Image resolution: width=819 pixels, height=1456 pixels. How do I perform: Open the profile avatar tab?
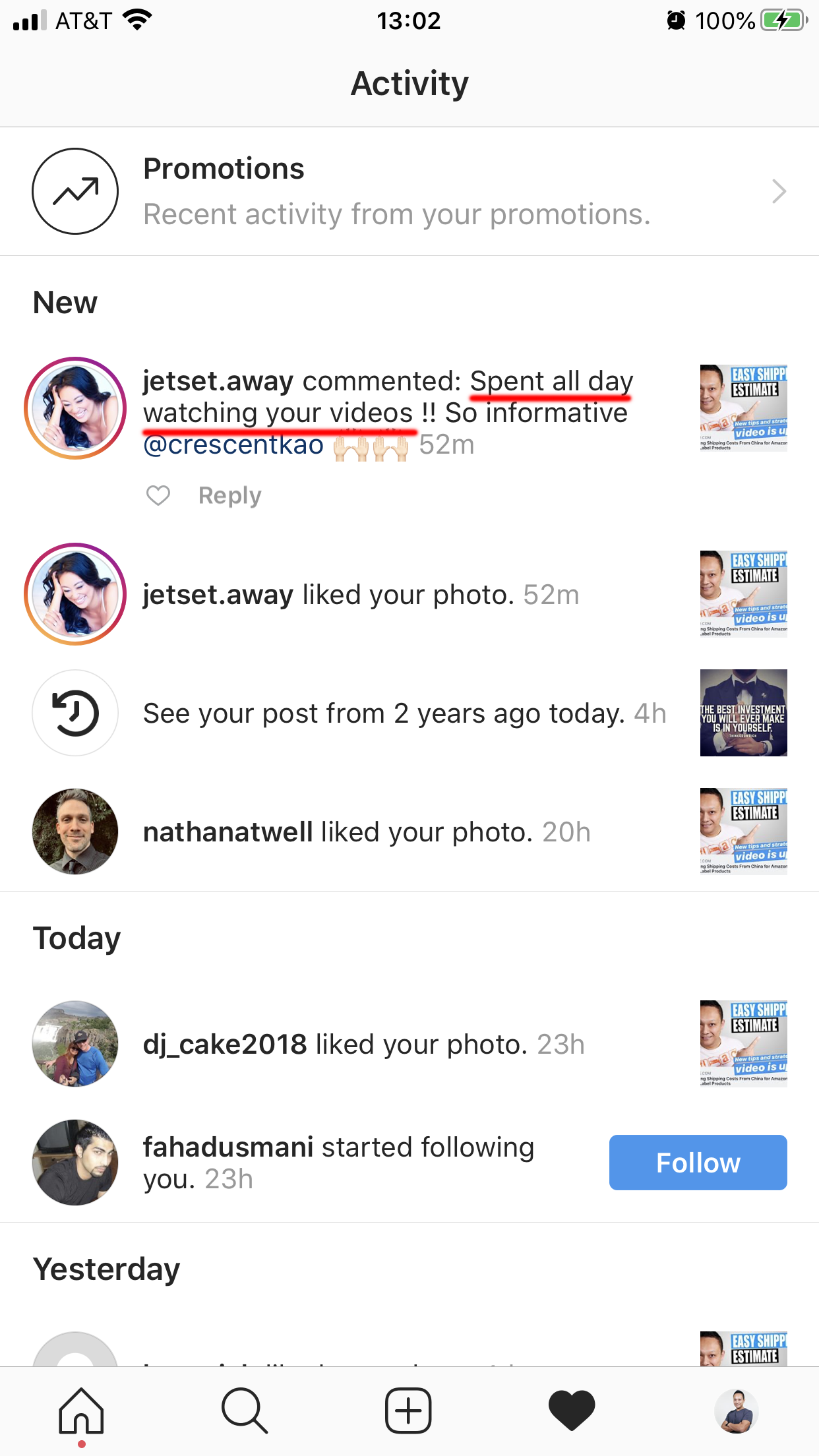click(x=737, y=1411)
